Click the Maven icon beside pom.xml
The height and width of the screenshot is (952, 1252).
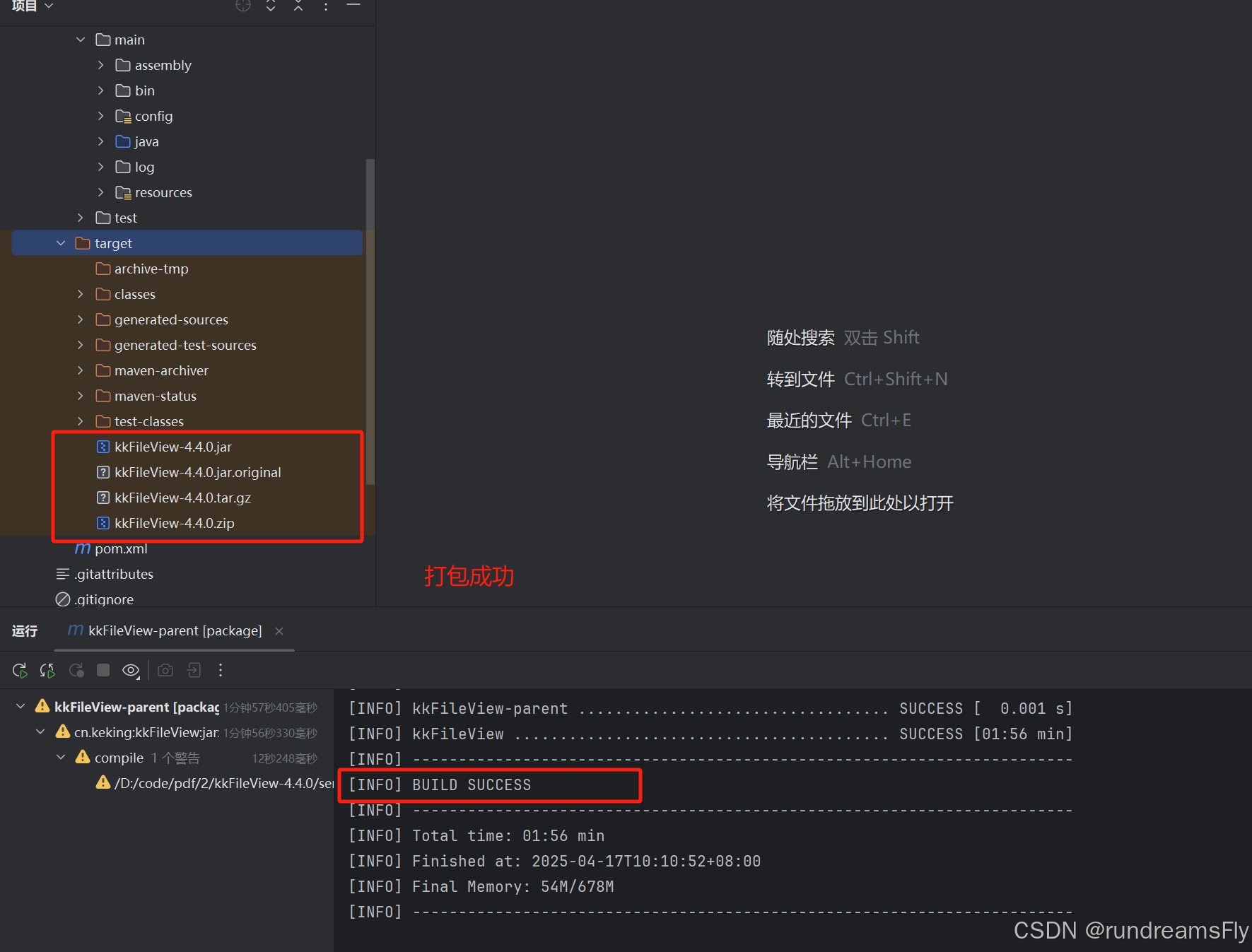[x=83, y=548]
